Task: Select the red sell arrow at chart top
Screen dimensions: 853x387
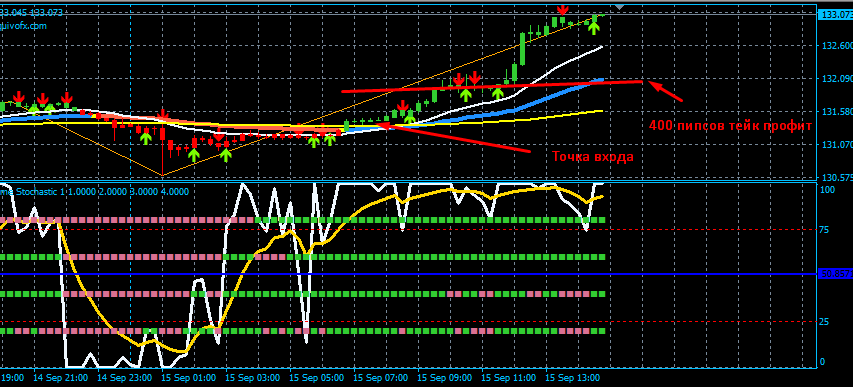Action: pos(563,9)
